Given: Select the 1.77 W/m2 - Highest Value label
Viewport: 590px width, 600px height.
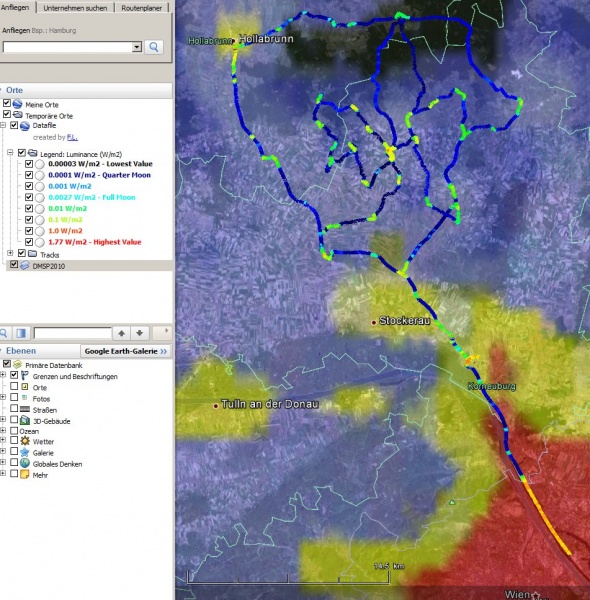Looking at the screenshot, I should click(95, 242).
